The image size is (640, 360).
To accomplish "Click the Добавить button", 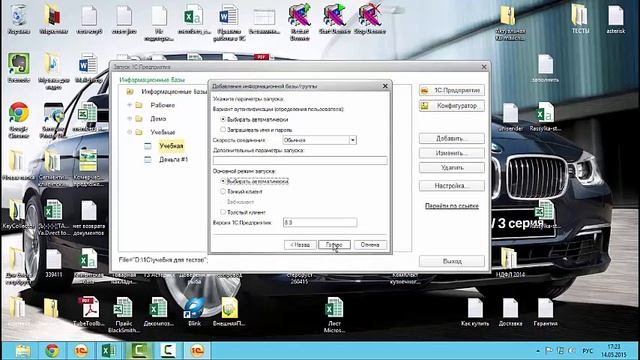I will pyautogui.click(x=452, y=138).
